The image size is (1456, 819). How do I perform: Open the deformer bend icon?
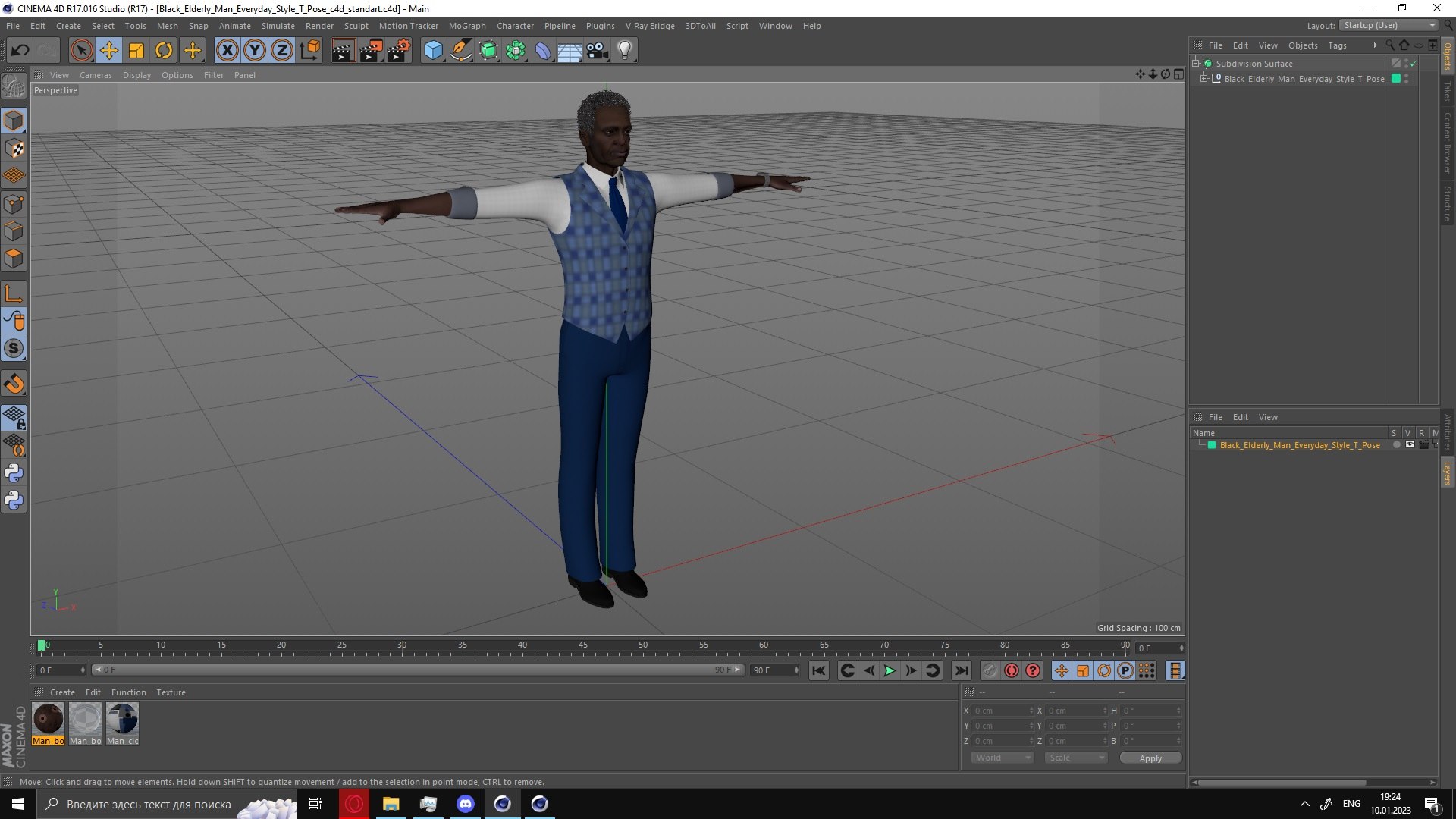[x=543, y=51]
